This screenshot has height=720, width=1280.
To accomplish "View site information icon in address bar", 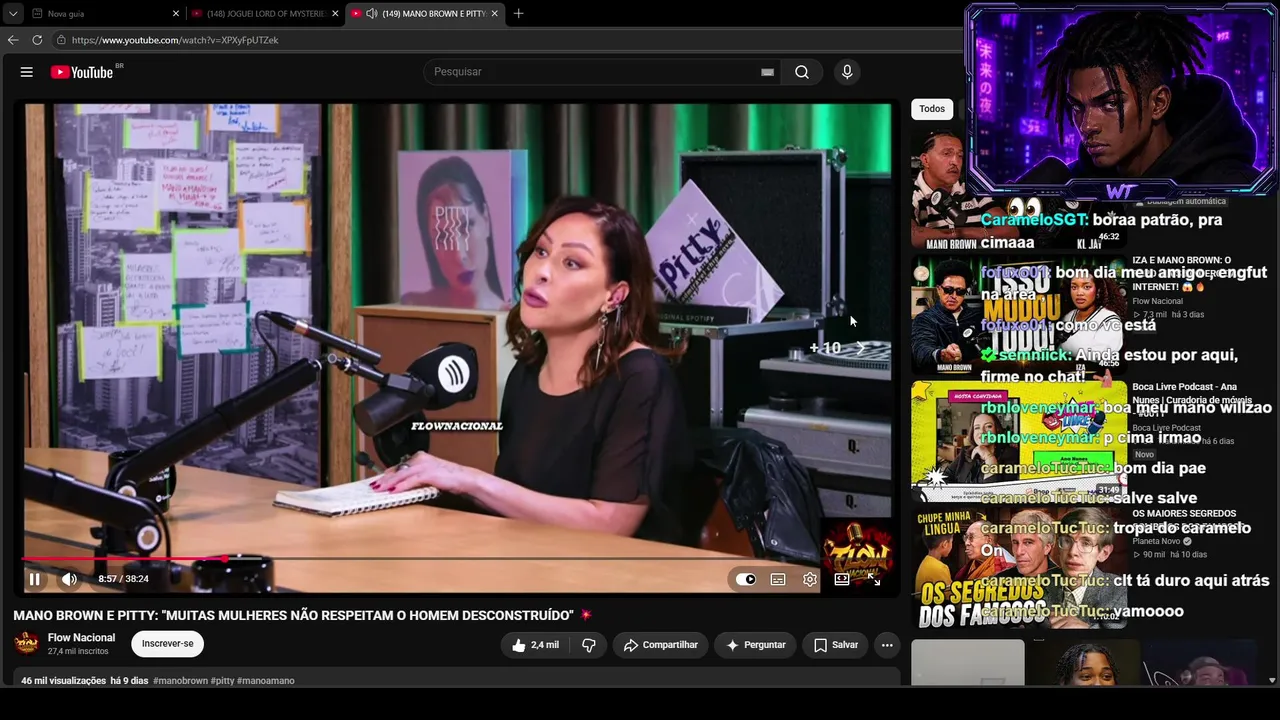I will (61, 40).
